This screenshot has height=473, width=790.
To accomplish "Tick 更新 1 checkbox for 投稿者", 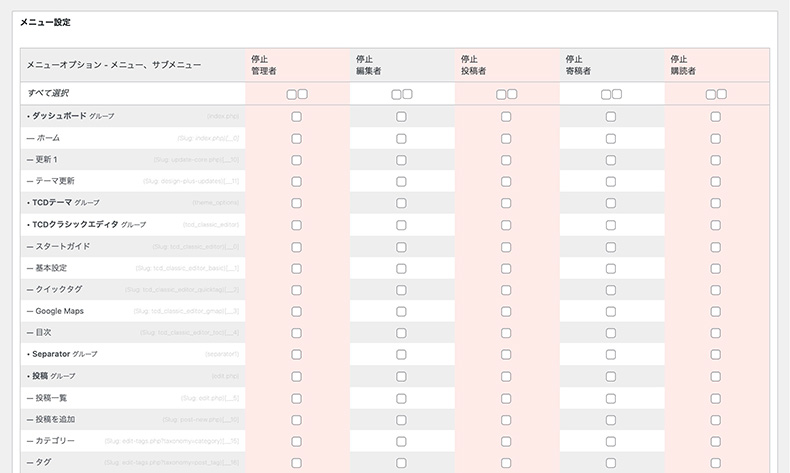I will click(x=506, y=160).
